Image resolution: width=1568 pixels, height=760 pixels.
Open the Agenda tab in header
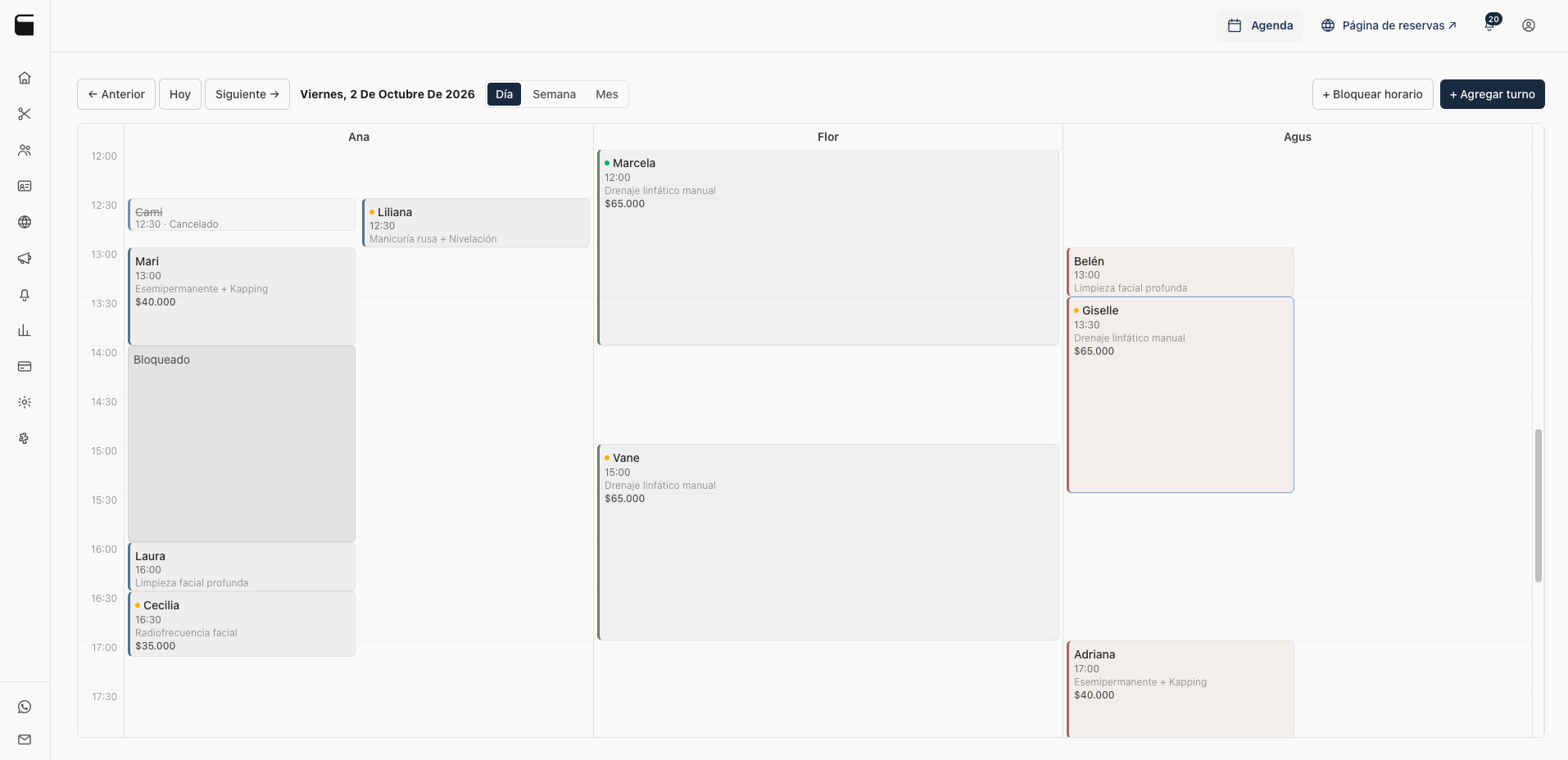pos(1260,25)
